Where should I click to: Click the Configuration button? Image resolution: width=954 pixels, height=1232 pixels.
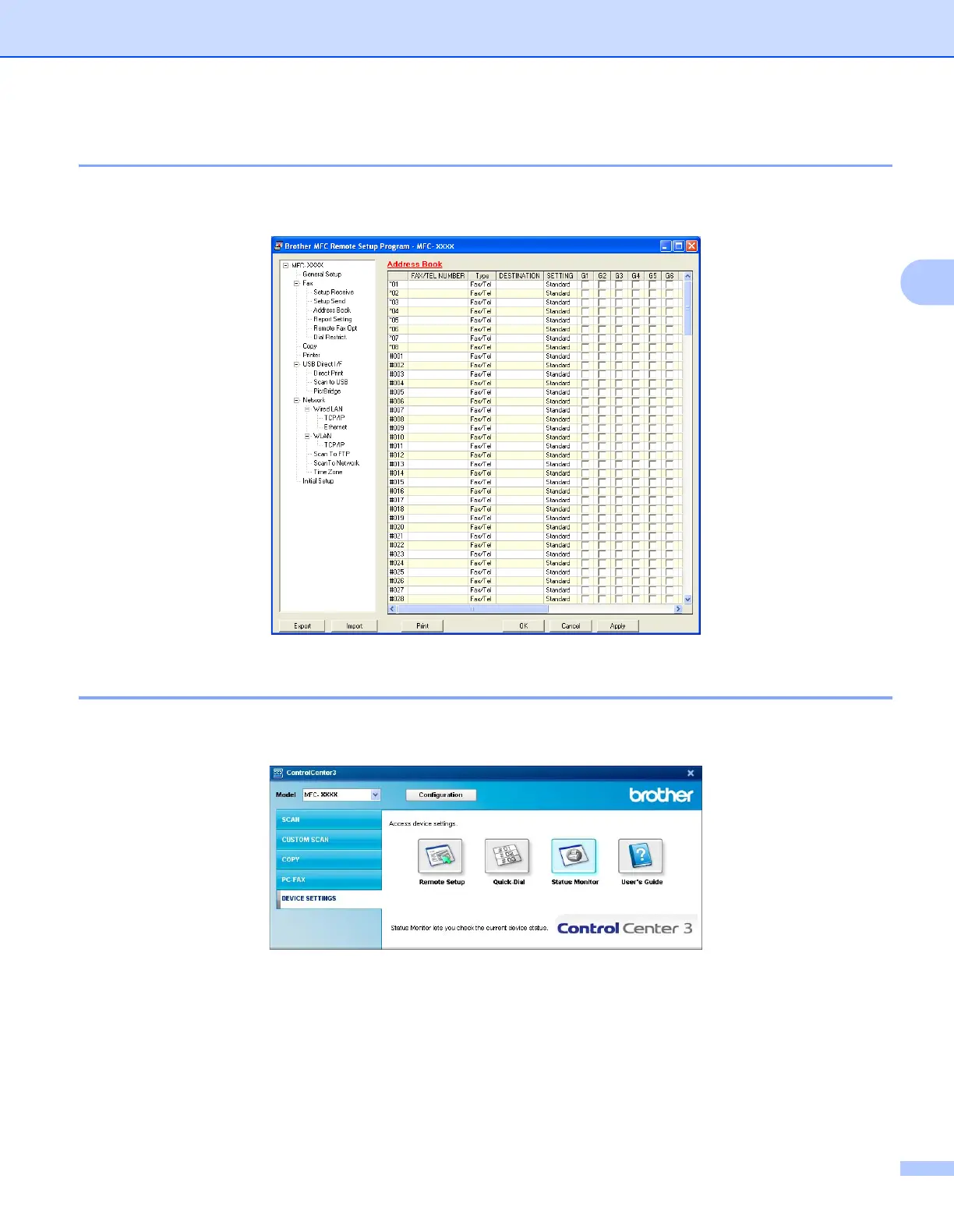point(441,795)
